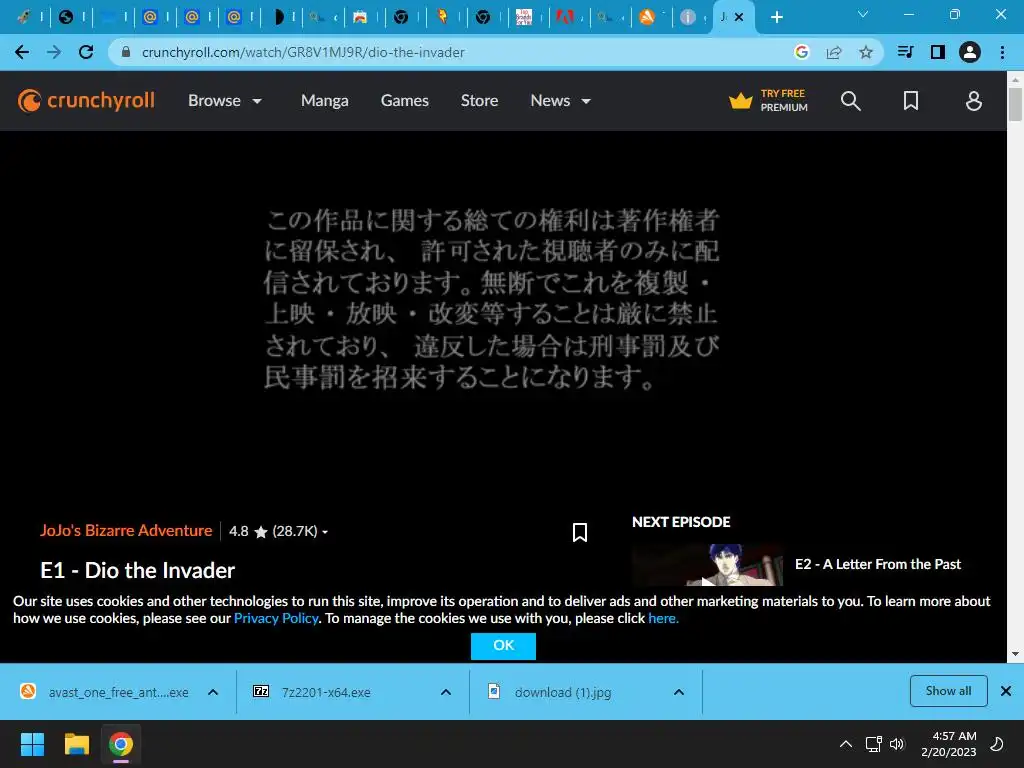Close the current Crunchyroll tab
This screenshot has height=768, width=1024.
point(739,17)
